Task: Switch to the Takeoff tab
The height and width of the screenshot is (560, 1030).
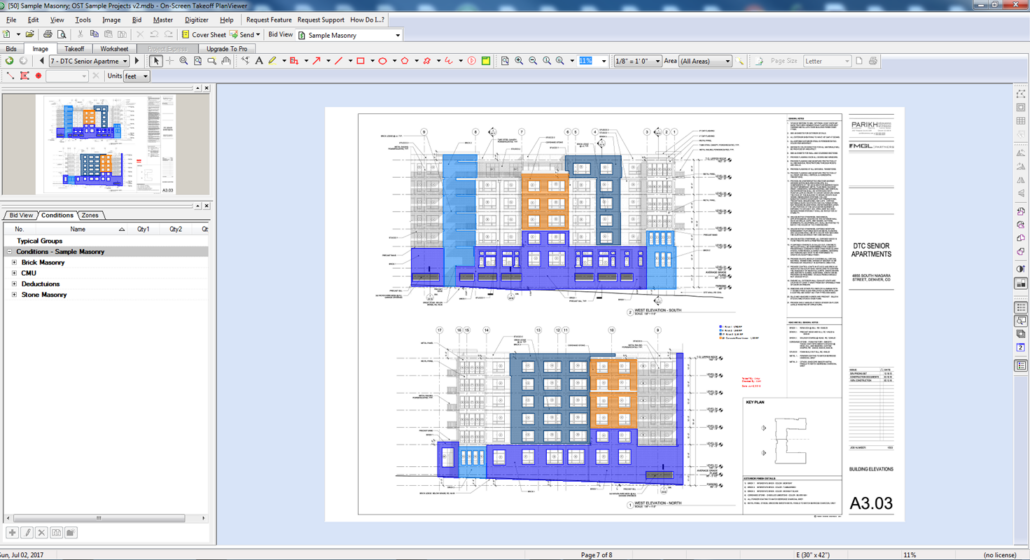Action: 74,48
